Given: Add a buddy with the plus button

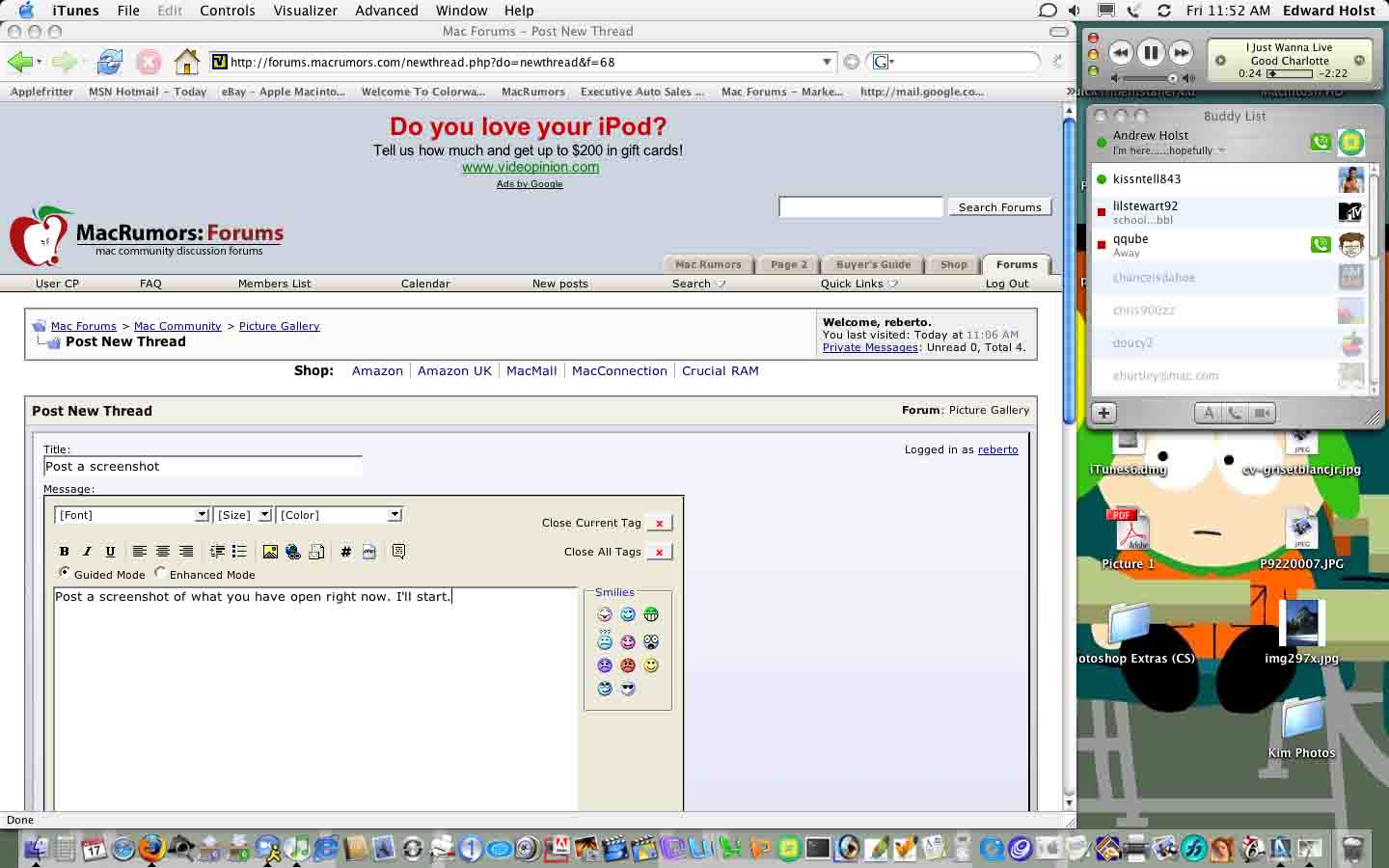Looking at the screenshot, I should coord(1103,413).
